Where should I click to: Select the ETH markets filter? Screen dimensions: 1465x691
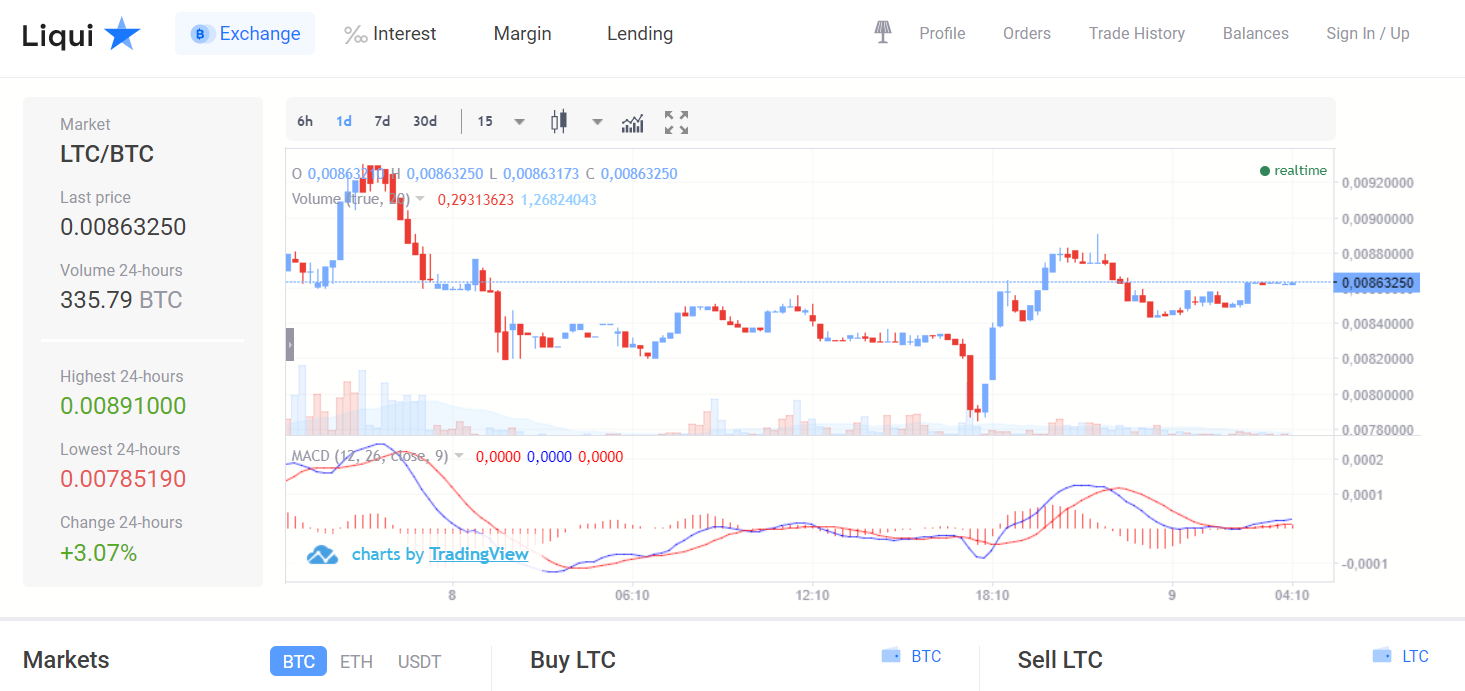[356, 662]
